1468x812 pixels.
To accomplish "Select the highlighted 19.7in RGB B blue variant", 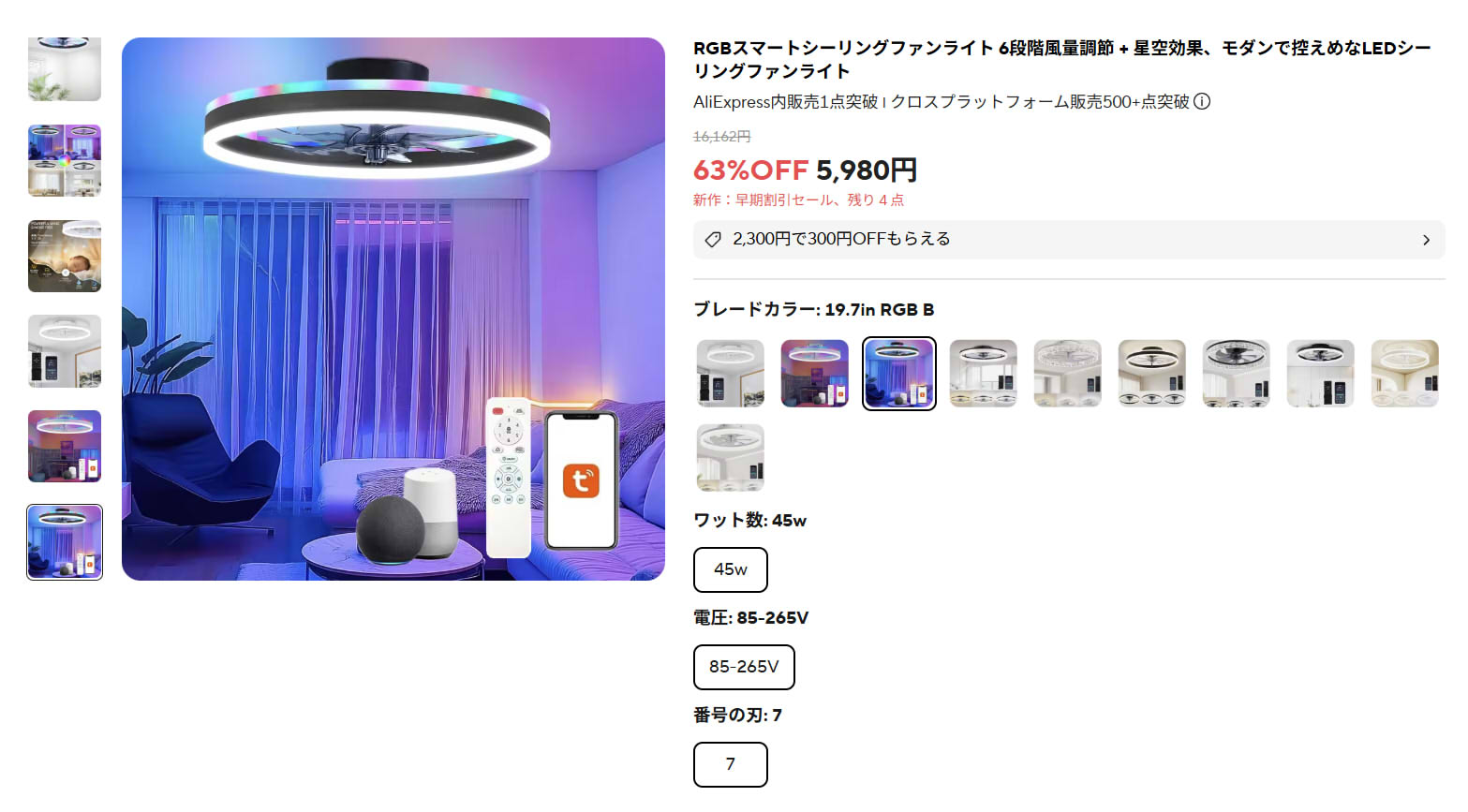I will coord(899,374).
